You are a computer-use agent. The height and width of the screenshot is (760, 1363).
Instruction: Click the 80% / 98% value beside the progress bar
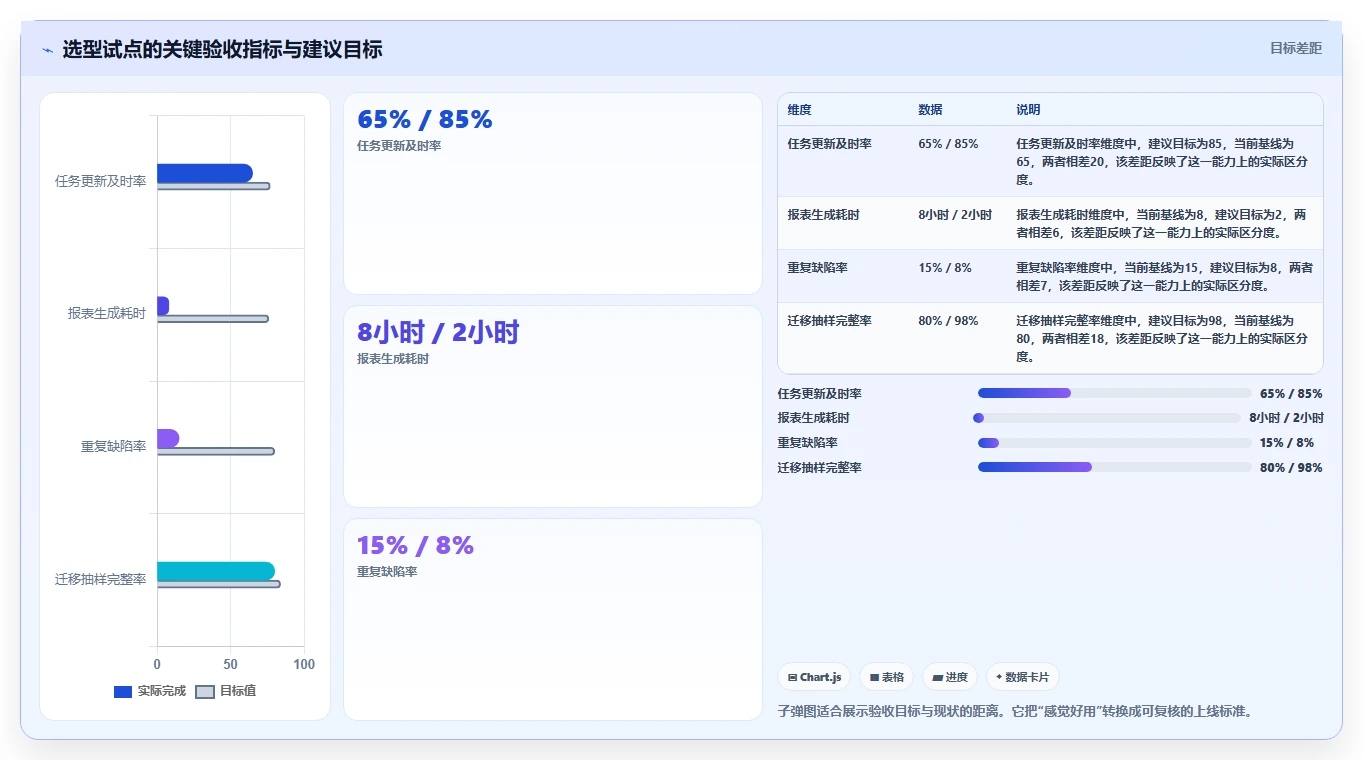pyautogui.click(x=1291, y=467)
